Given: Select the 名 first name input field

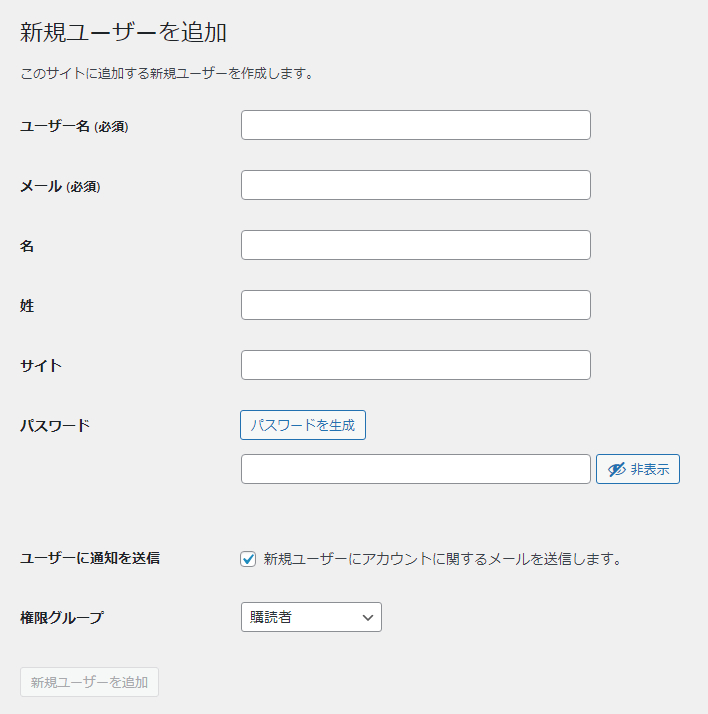Looking at the screenshot, I should click(x=415, y=245).
